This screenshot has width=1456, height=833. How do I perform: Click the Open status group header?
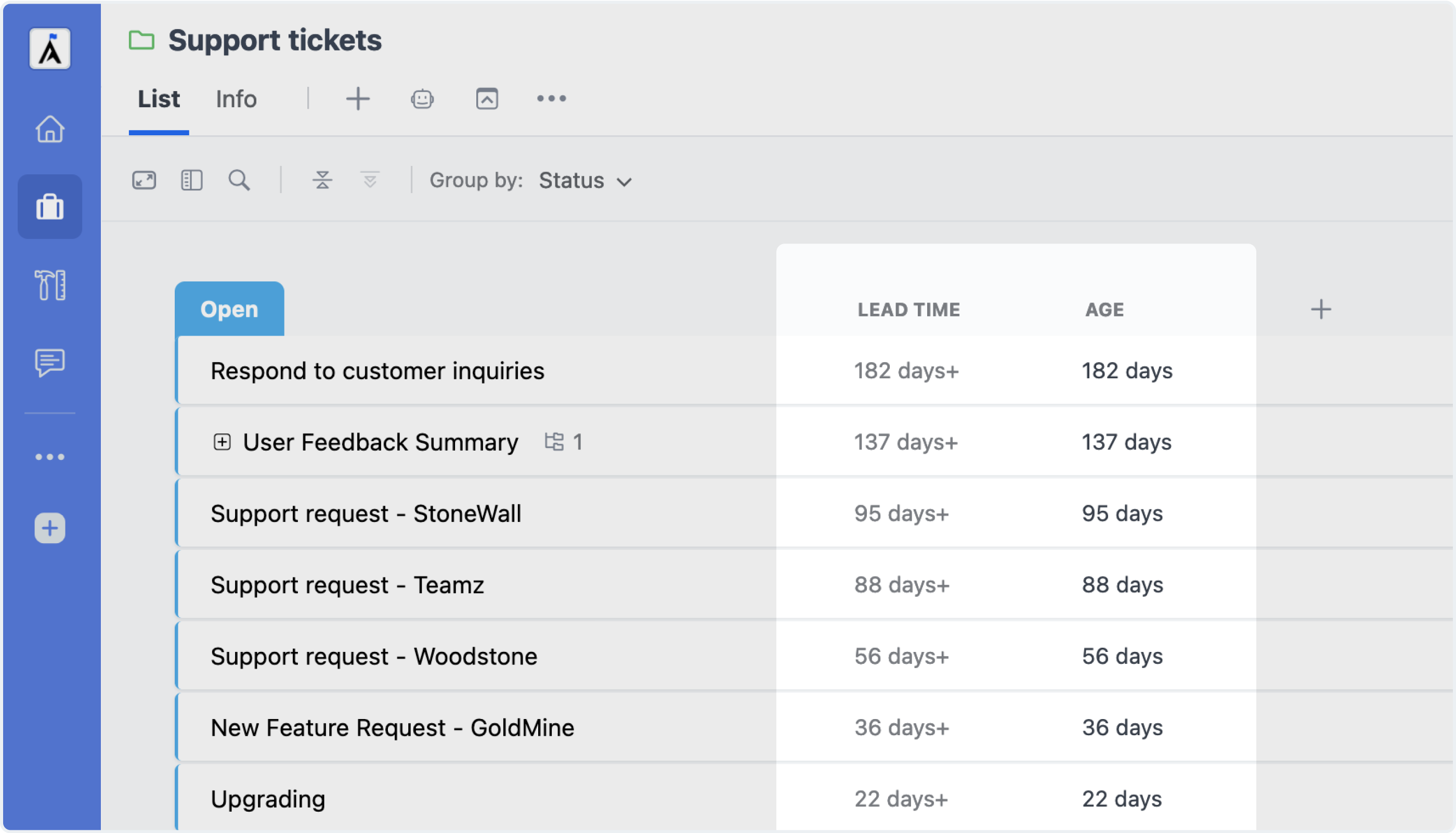pos(229,309)
